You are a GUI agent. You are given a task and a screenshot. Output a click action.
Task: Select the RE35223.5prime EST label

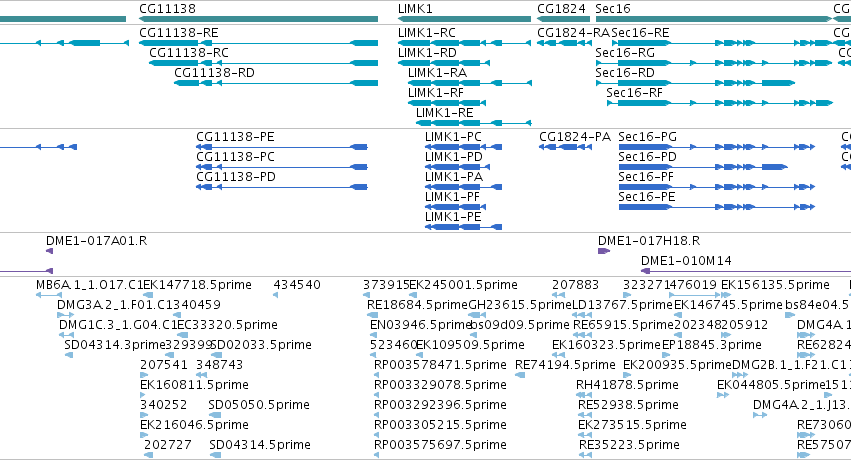click(x=630, y=445)
